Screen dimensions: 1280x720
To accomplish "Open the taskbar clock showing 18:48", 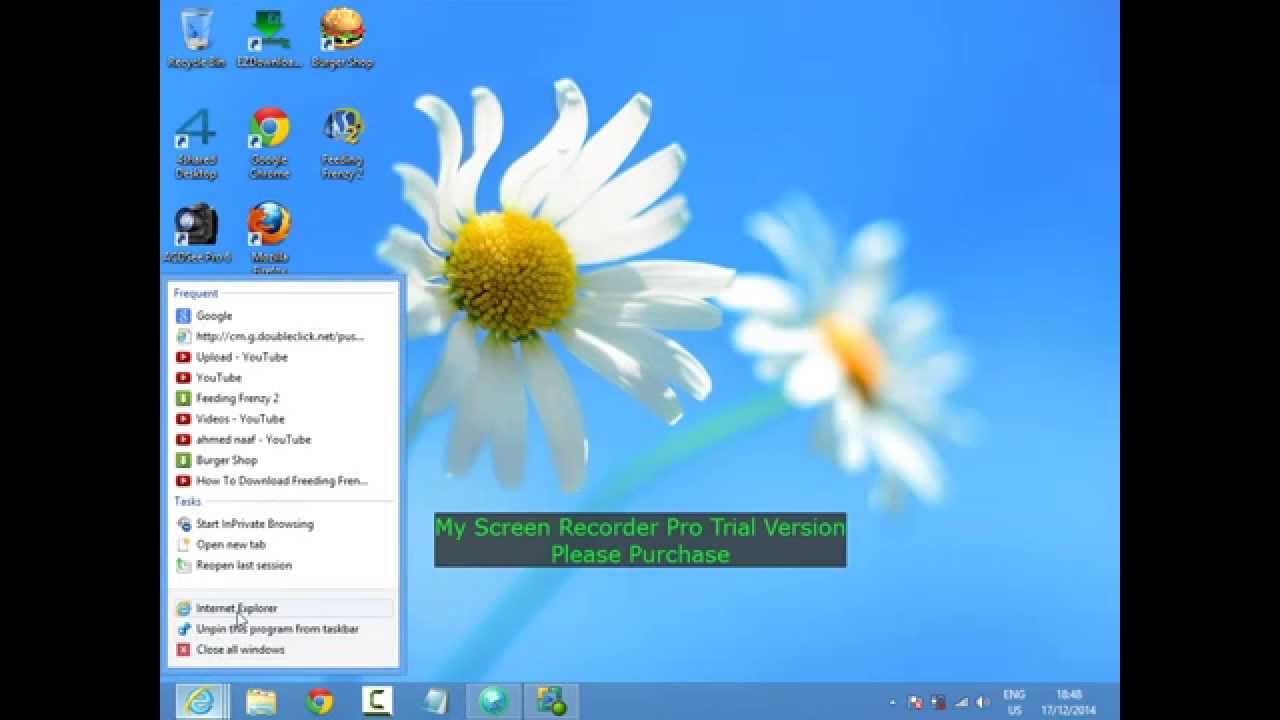I will tap(1067, 702).
